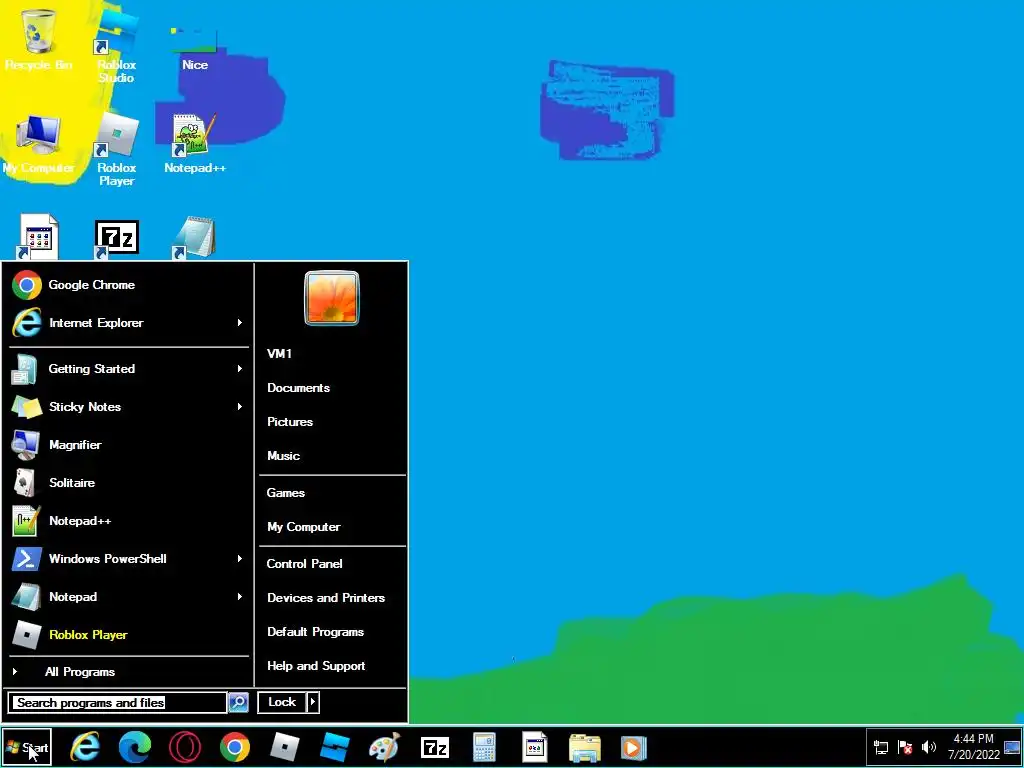Image resolution: width=1024 pixels, height=768 pixels.
Task: Open file explorer folder in taskbar
Action: point(584,747)
